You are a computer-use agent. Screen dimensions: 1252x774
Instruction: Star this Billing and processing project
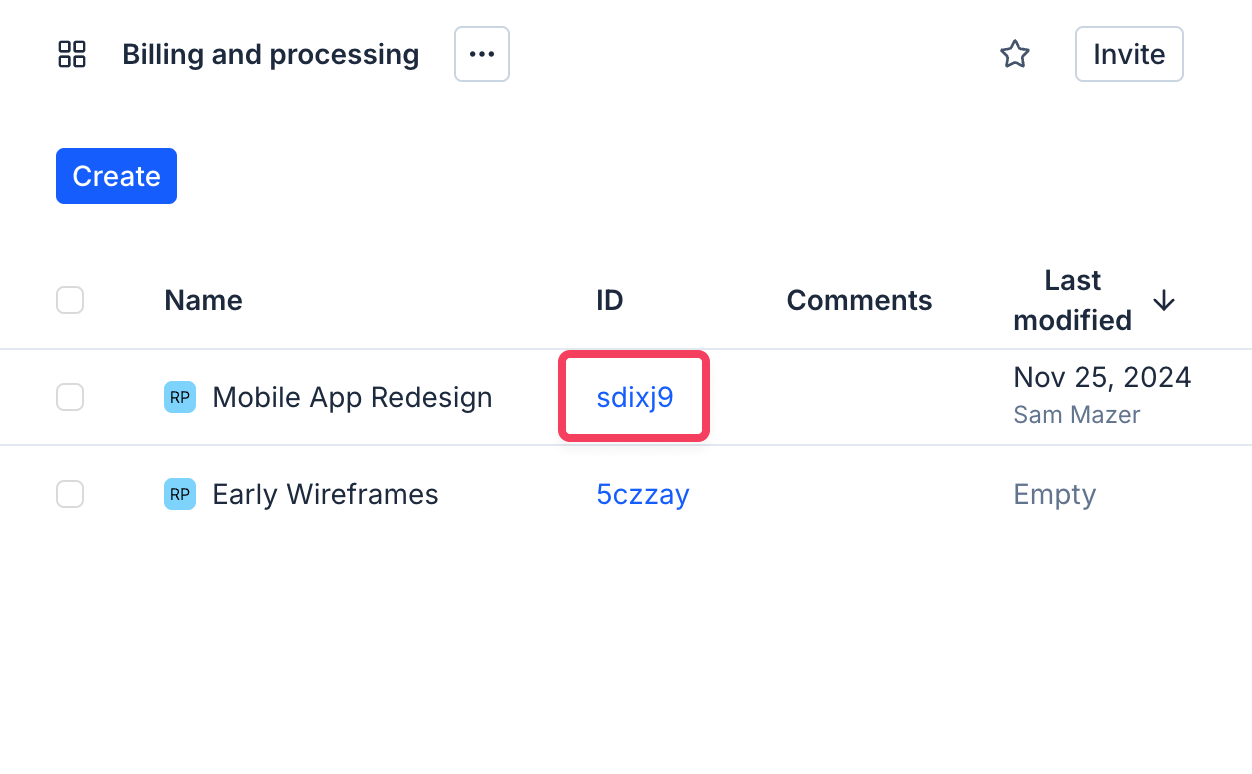tap(1015, 54)
